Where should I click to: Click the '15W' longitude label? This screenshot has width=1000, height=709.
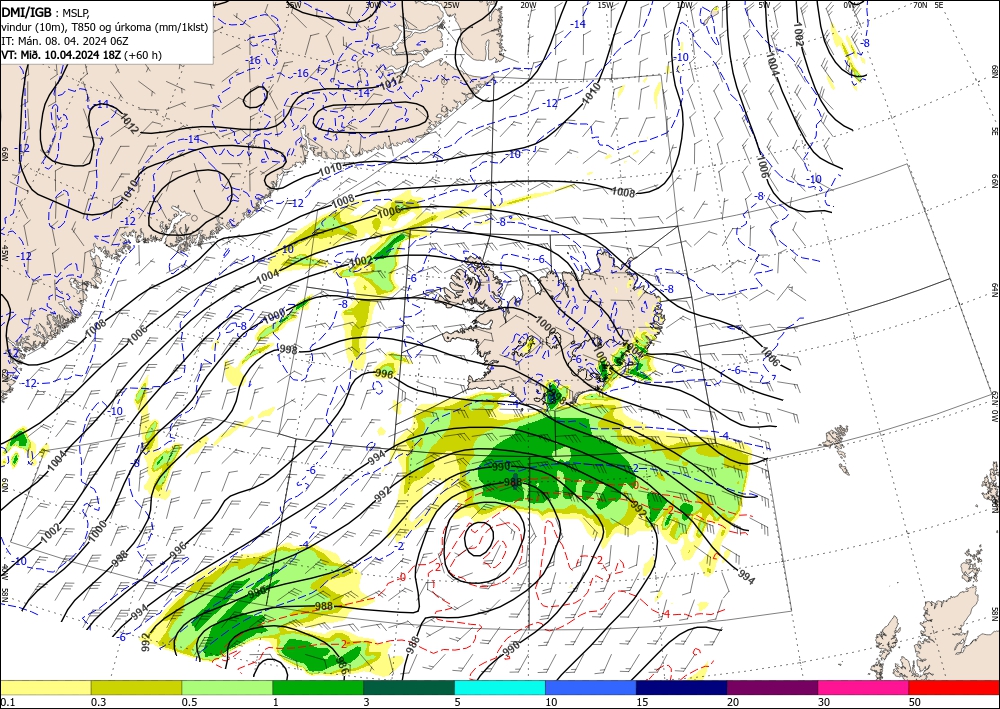click(x=606, y=4)
